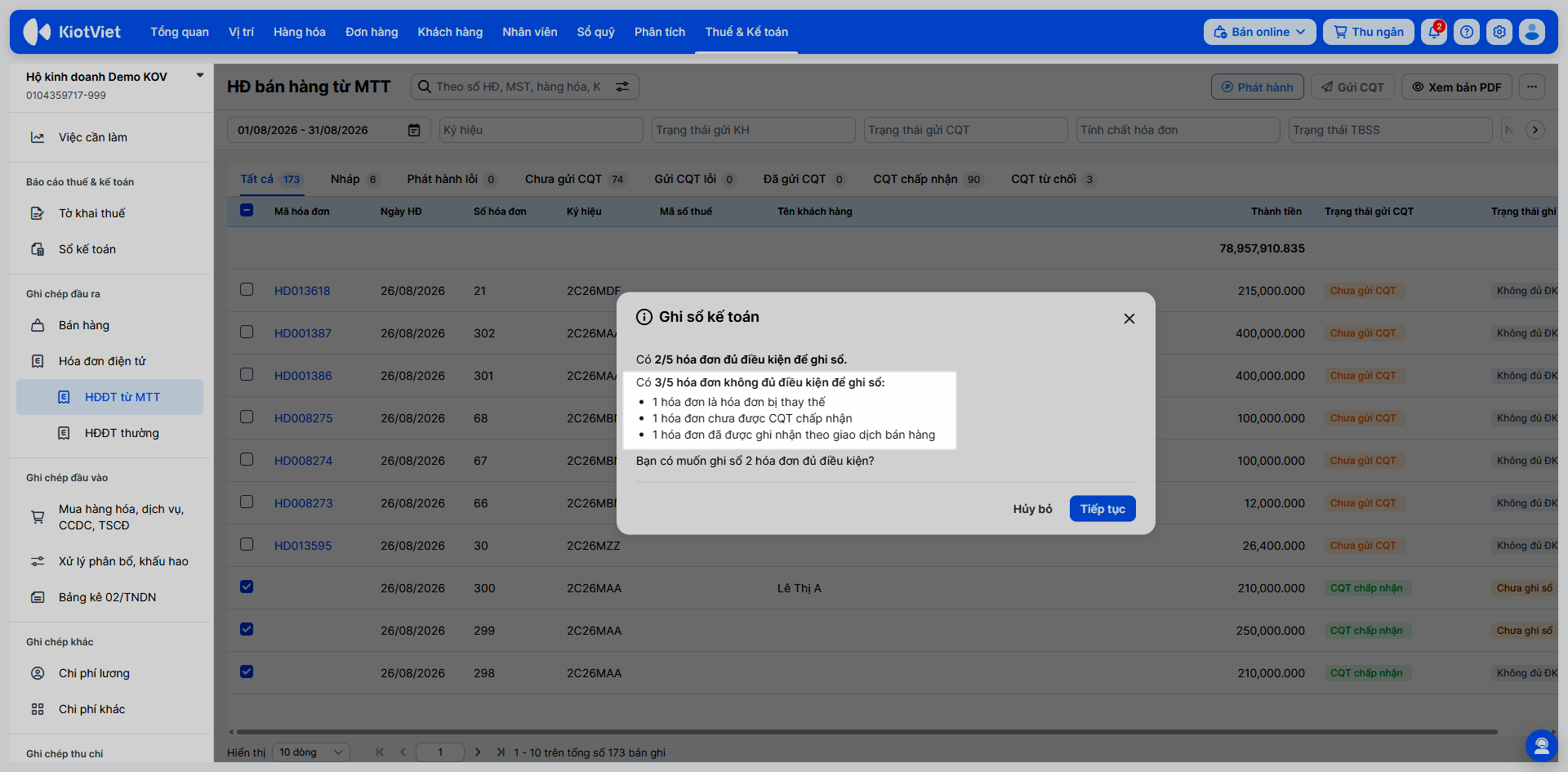Click the more options ellipsis button

tap(1532, 87)
